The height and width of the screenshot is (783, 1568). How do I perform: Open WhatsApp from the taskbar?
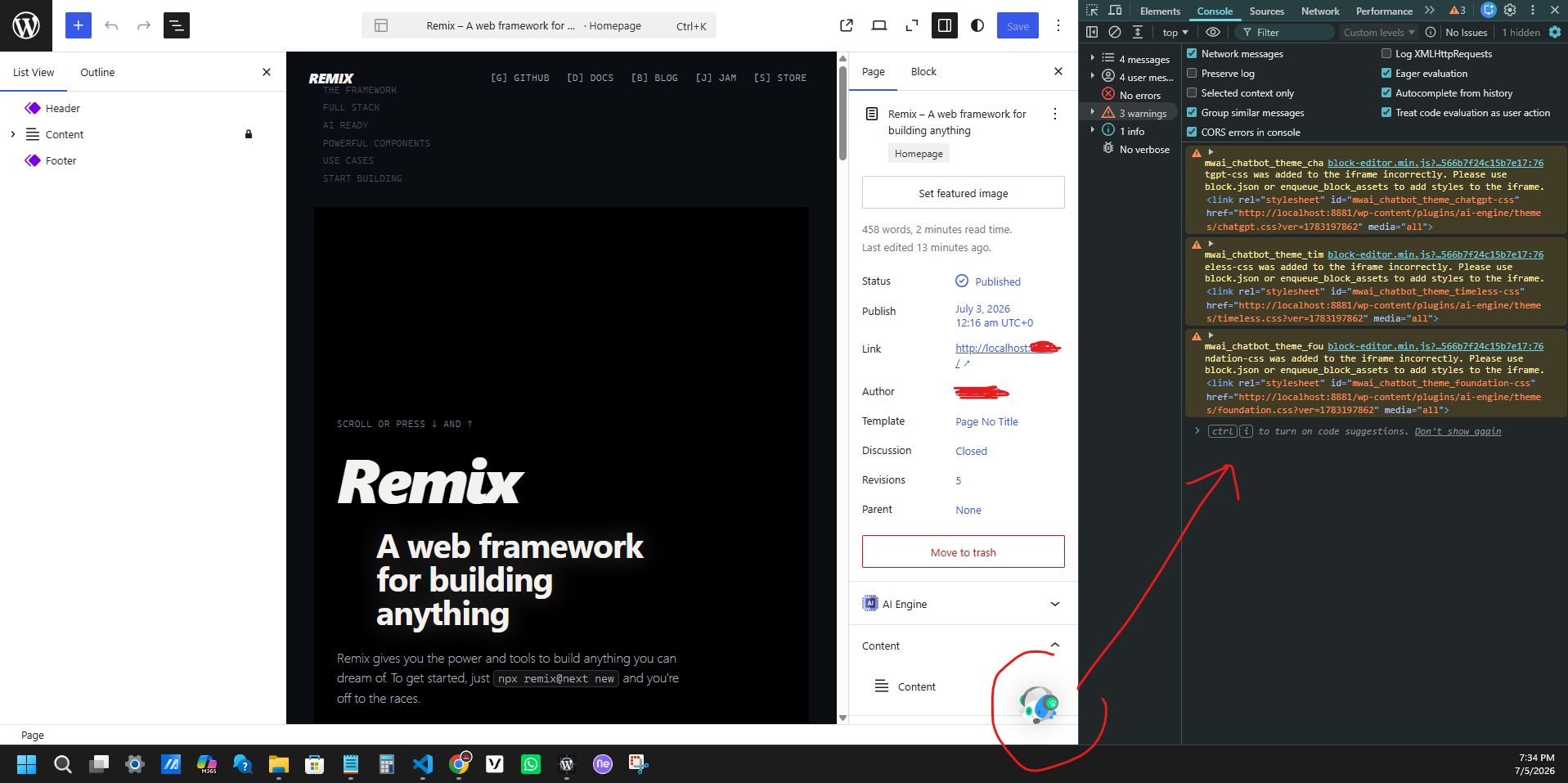click(x=531, y=764)
